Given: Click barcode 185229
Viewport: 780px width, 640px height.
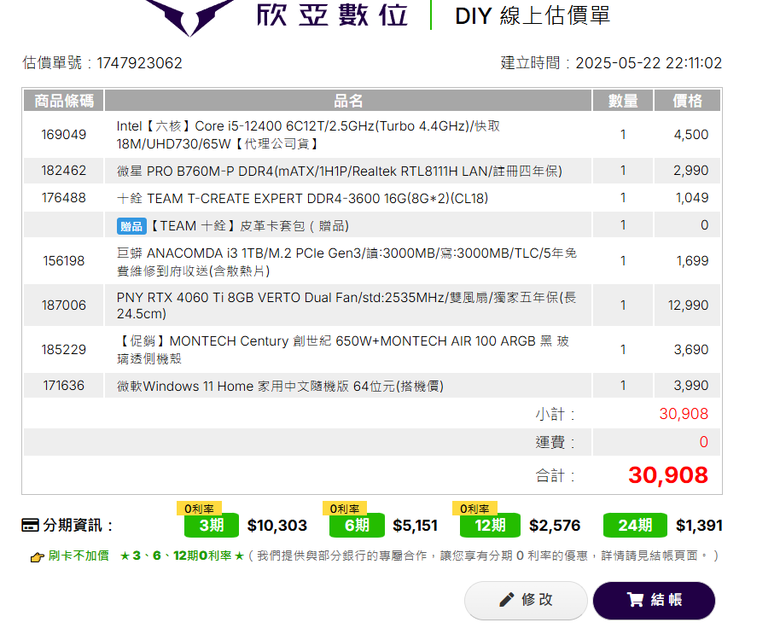Looking at the screenshot, I should click(64, 350).
